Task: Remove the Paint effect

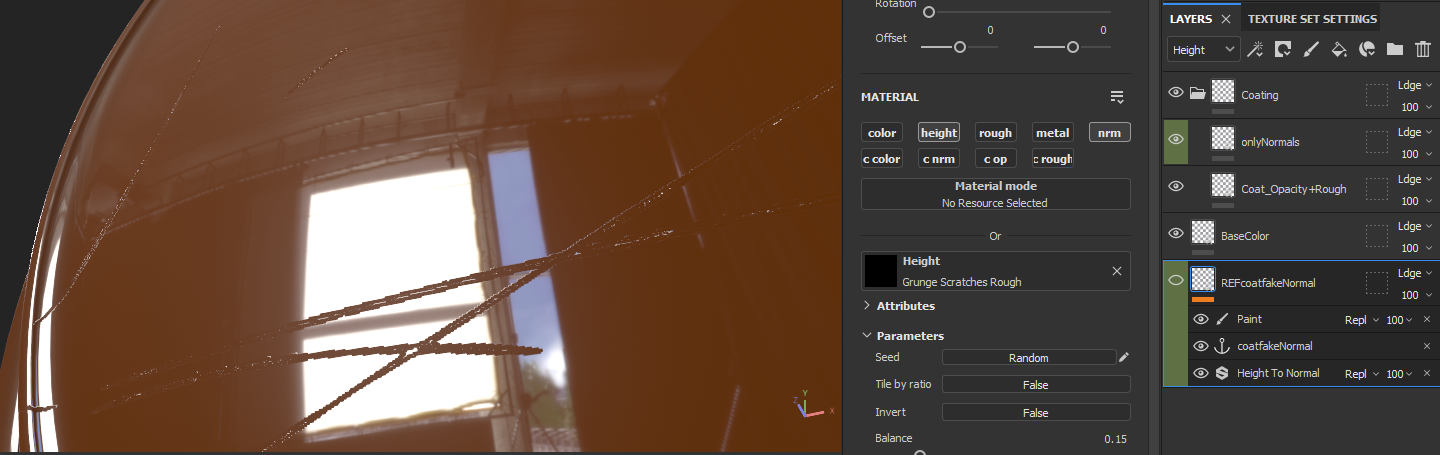Action: click(1427, 319)
